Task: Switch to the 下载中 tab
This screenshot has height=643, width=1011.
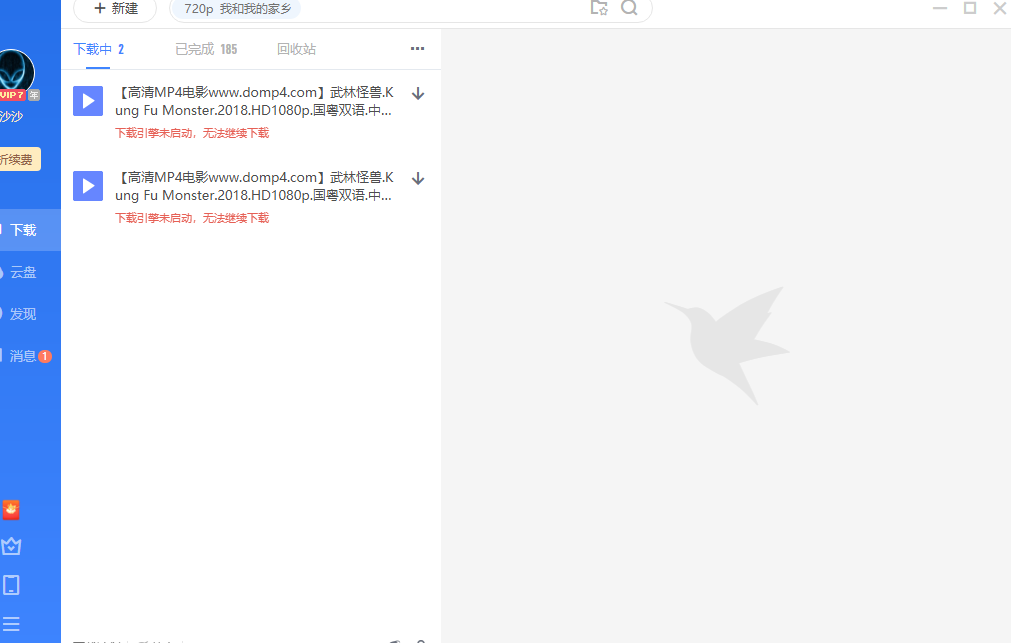Action: pyautogui.click(x=98, y=49)
